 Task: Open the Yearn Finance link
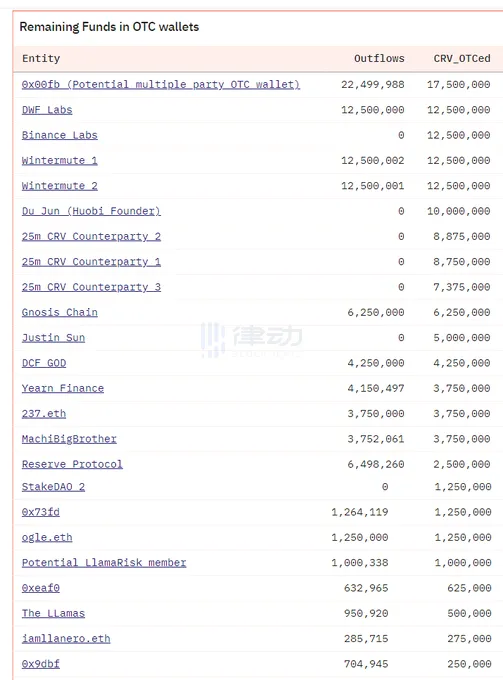coord(63,388)
